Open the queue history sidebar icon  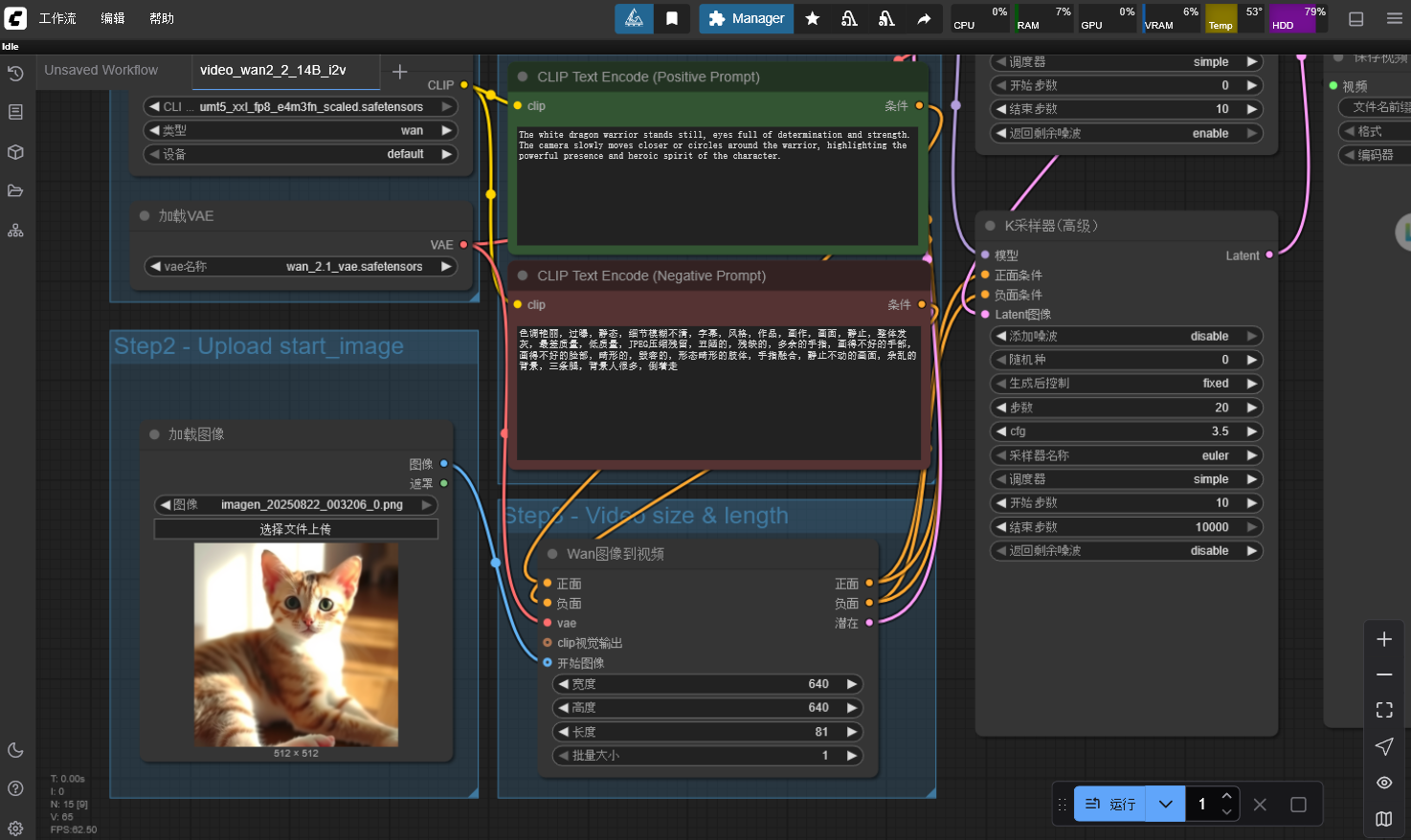[15, 74]
